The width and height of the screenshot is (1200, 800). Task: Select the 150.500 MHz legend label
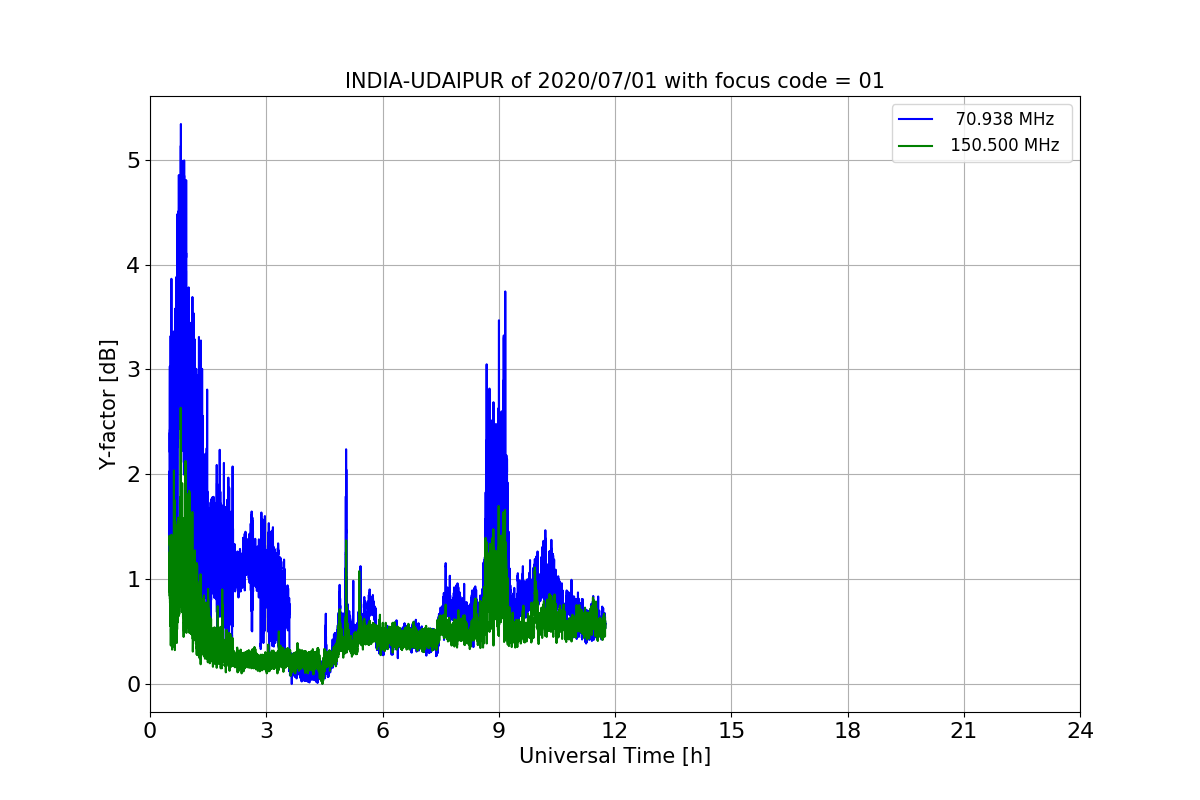(x=1004, y=145)
